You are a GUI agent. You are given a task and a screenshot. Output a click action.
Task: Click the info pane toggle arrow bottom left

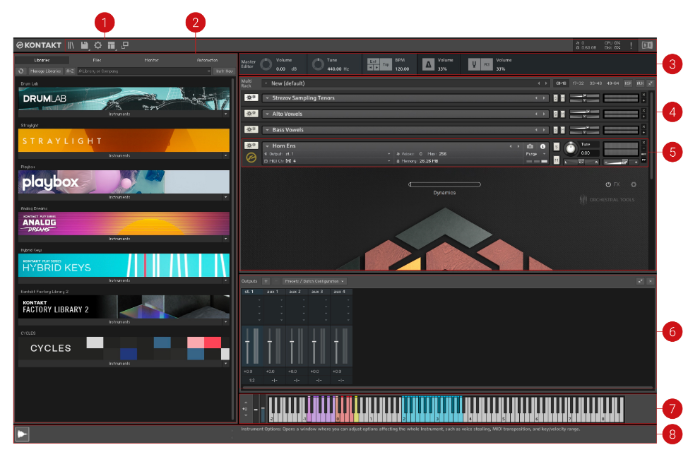click(22, 434)
